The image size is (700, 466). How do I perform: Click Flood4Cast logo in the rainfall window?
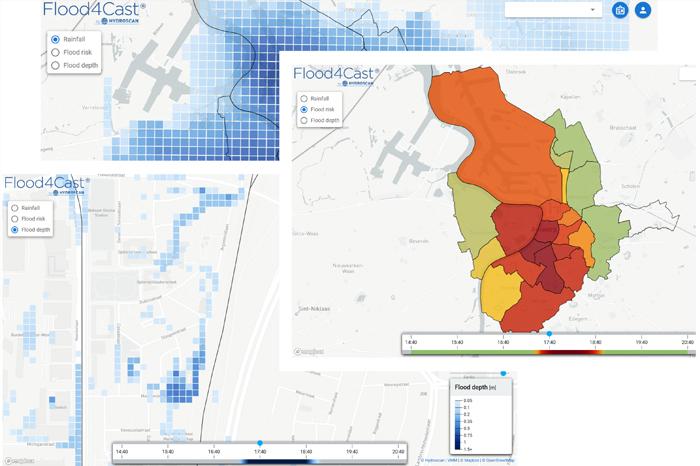[x=94, y=12]
